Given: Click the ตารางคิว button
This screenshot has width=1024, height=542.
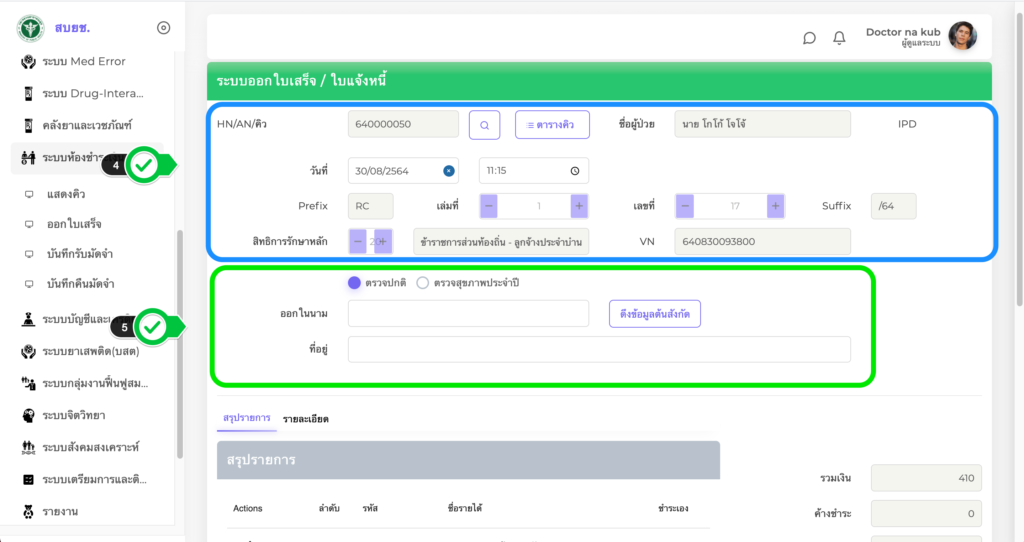Looking at the screenshot, I should [x=552, y=125].
